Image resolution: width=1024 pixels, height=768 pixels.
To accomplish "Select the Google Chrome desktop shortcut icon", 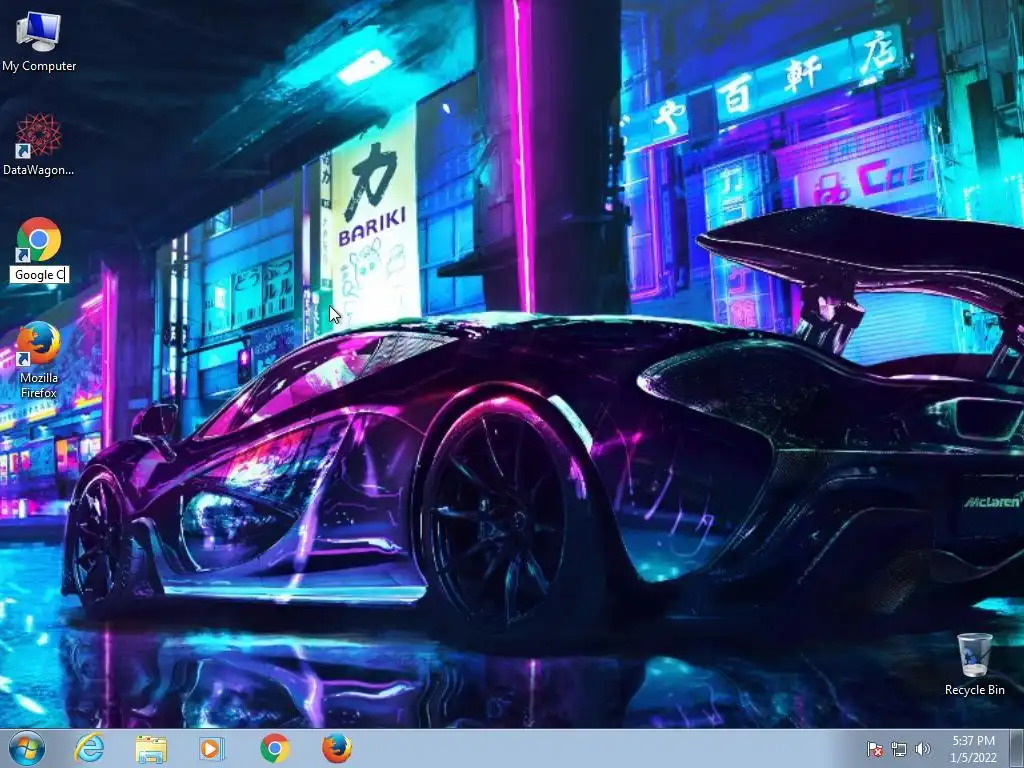I will 39,240.
